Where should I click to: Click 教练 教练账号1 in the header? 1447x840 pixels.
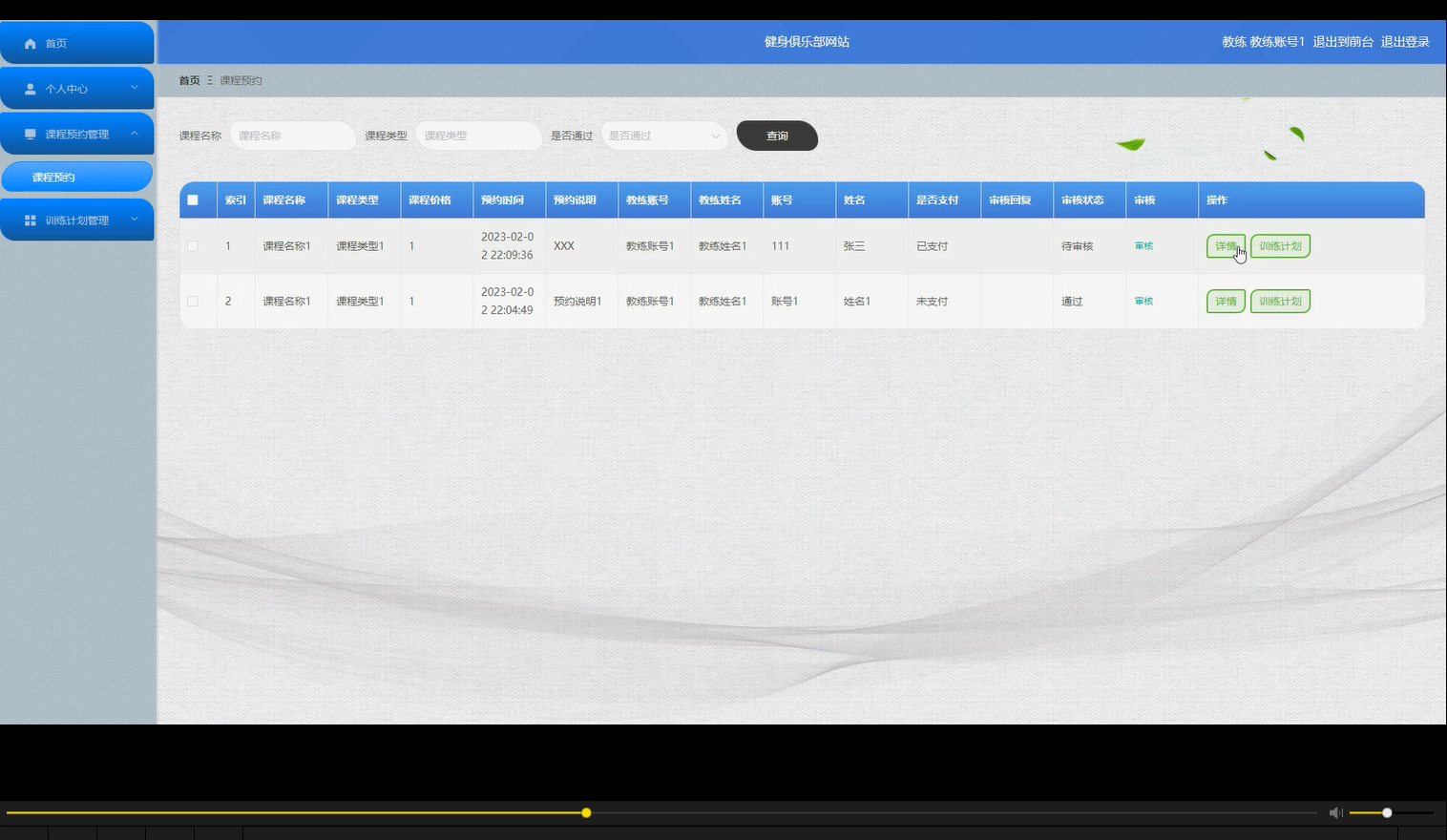(1263, 42)
